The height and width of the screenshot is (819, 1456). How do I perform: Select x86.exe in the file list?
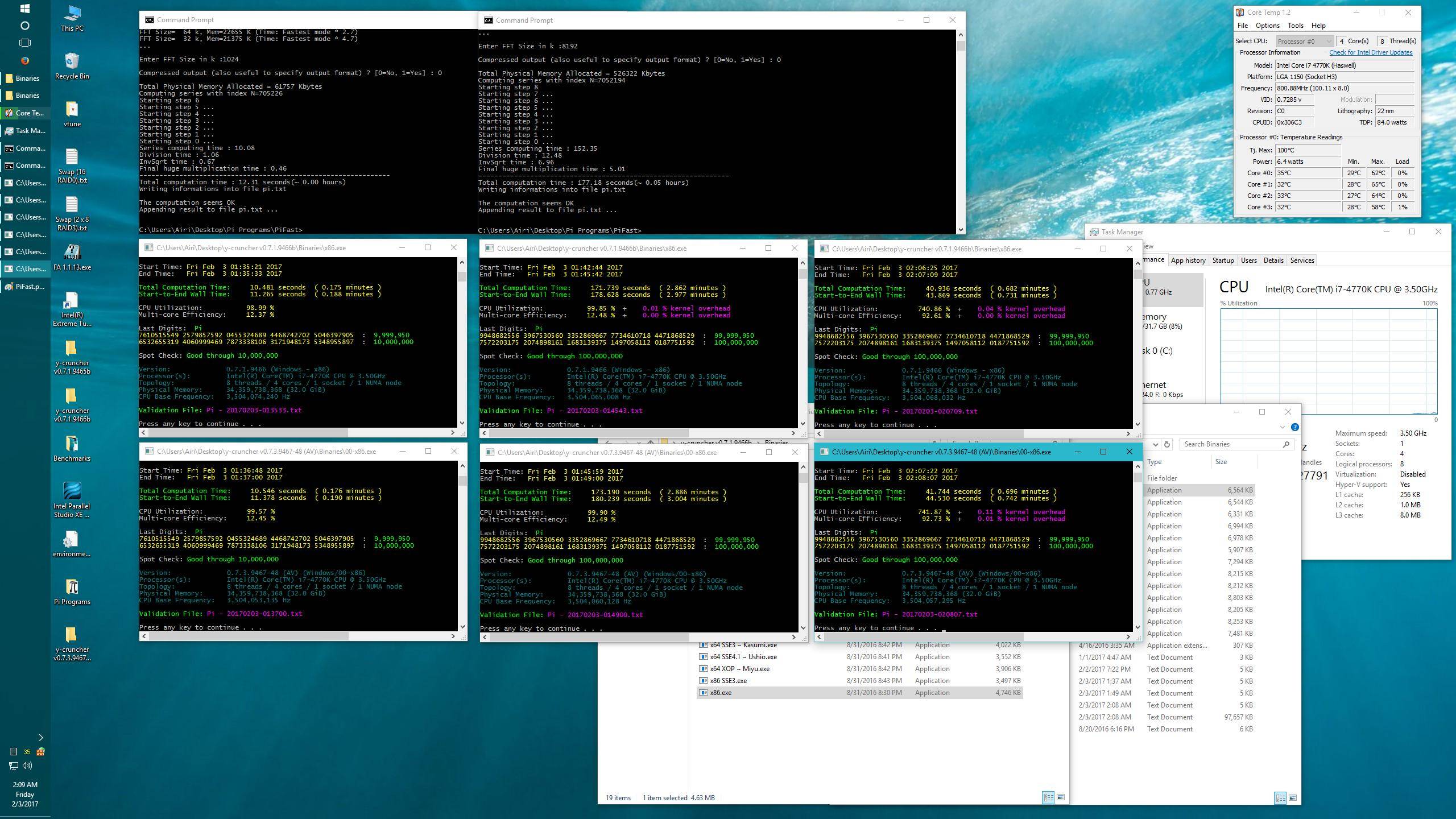point(859,693)
